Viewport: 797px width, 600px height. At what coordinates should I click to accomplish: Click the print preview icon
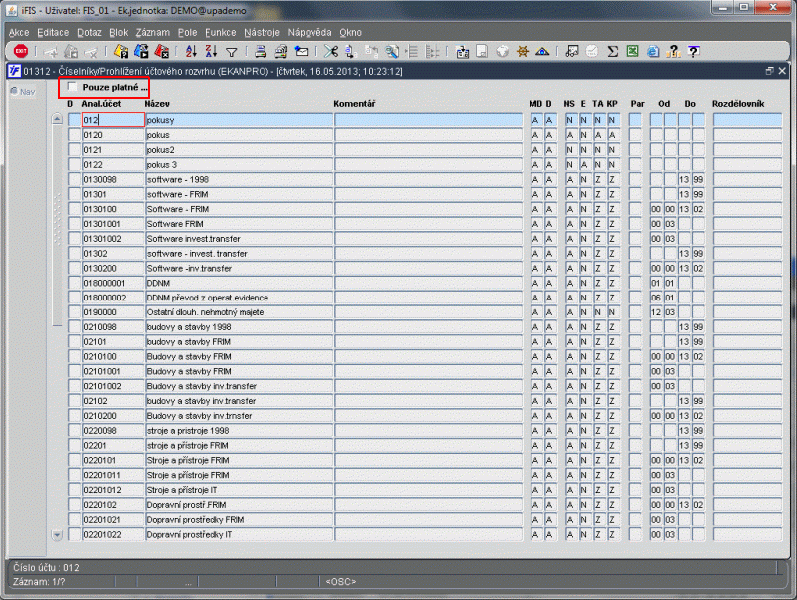[x=281, y=51]
